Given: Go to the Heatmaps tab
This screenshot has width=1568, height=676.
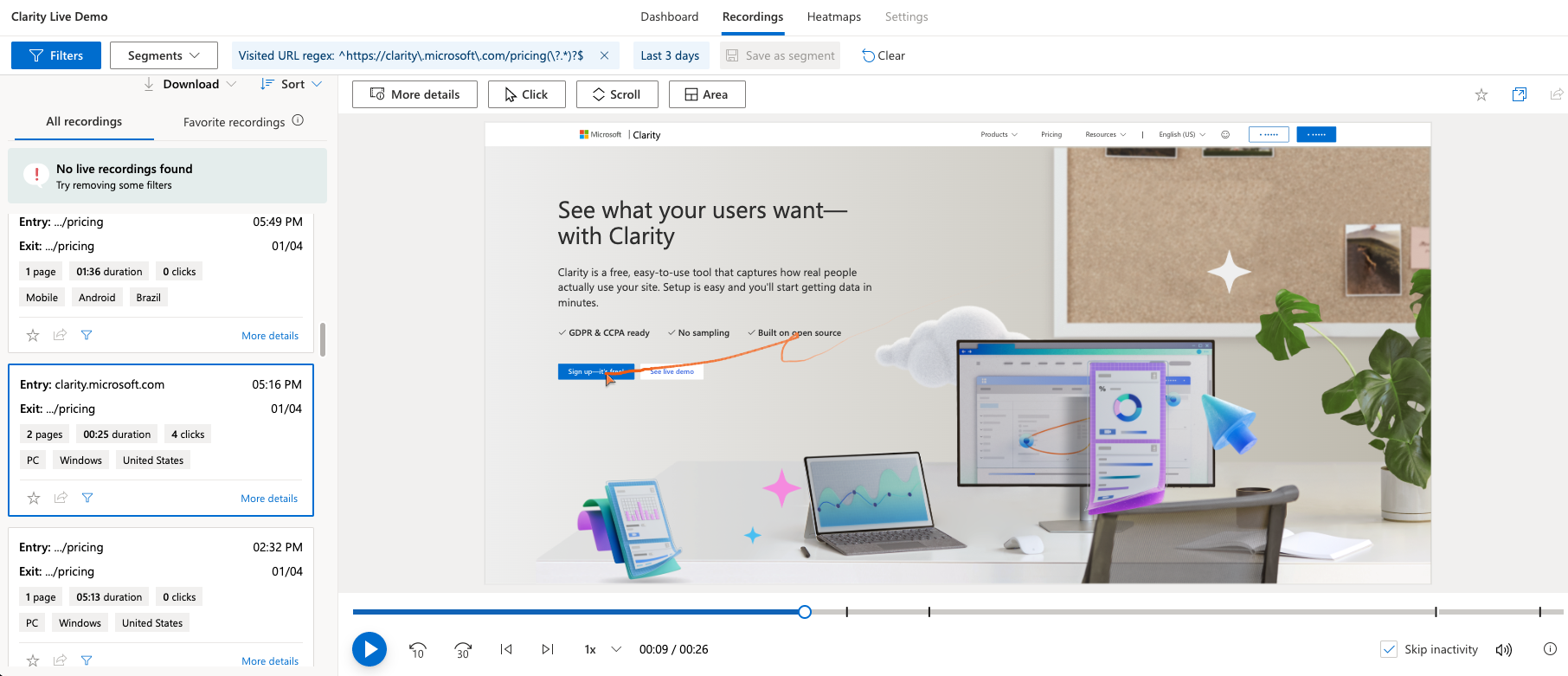Looking at the screenshot, I should tap(834, 16).
